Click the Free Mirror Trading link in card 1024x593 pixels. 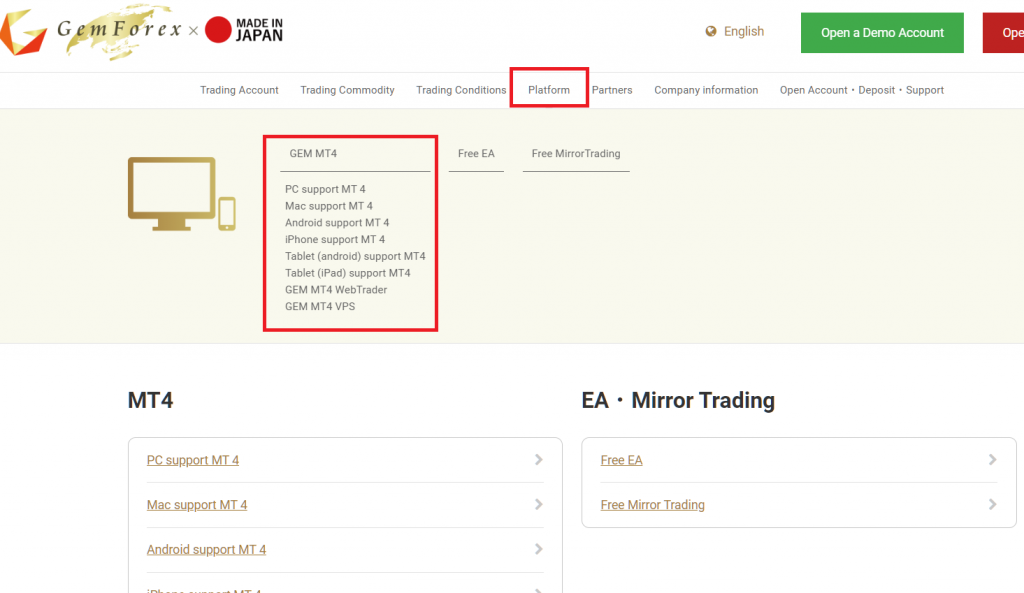pyautogui.click(x=652, y=505)
